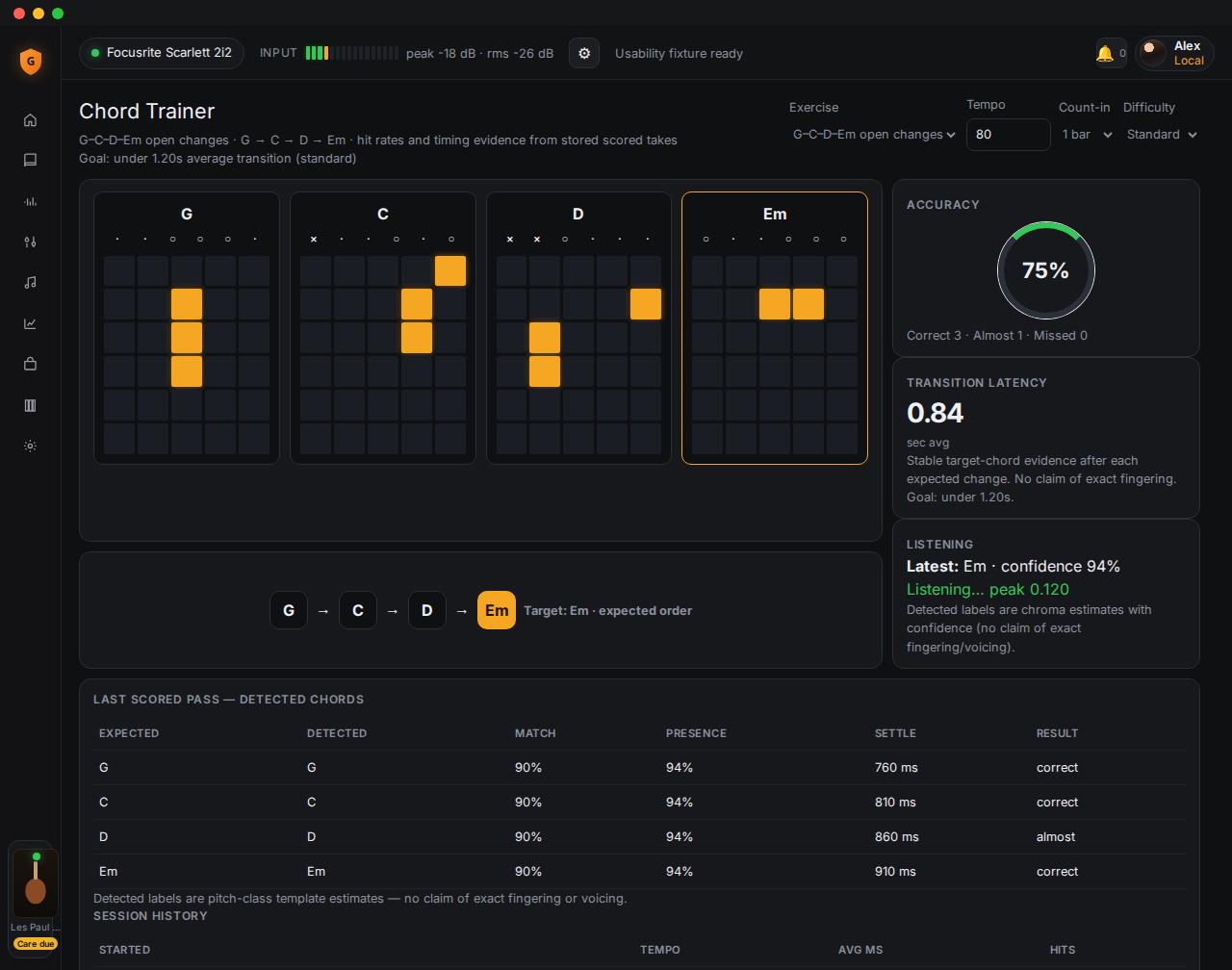Click the STARTED session history header

click(124, 950)
